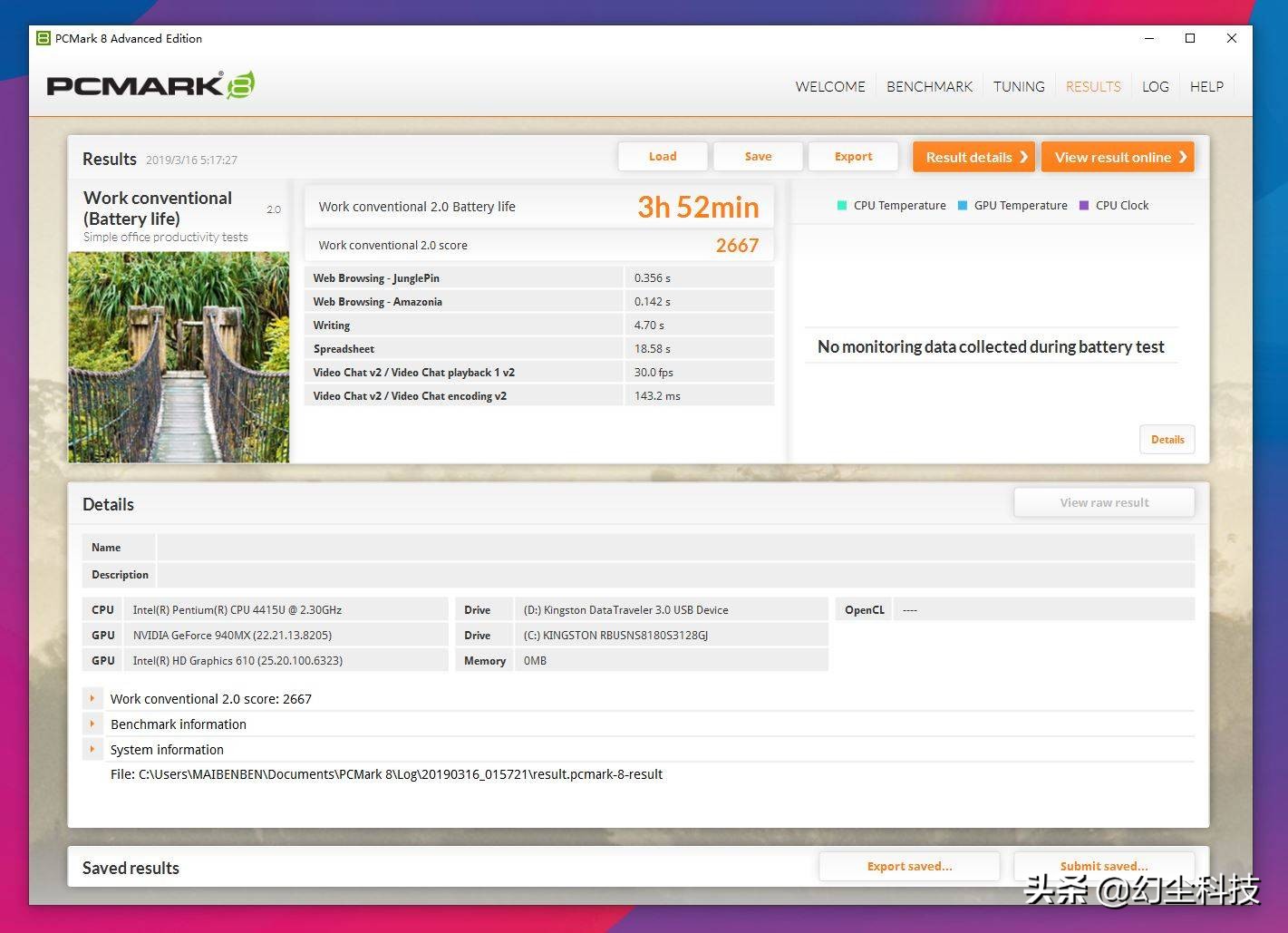
Task: Select the Spreadsheet test row
Action: coord(539,348)
